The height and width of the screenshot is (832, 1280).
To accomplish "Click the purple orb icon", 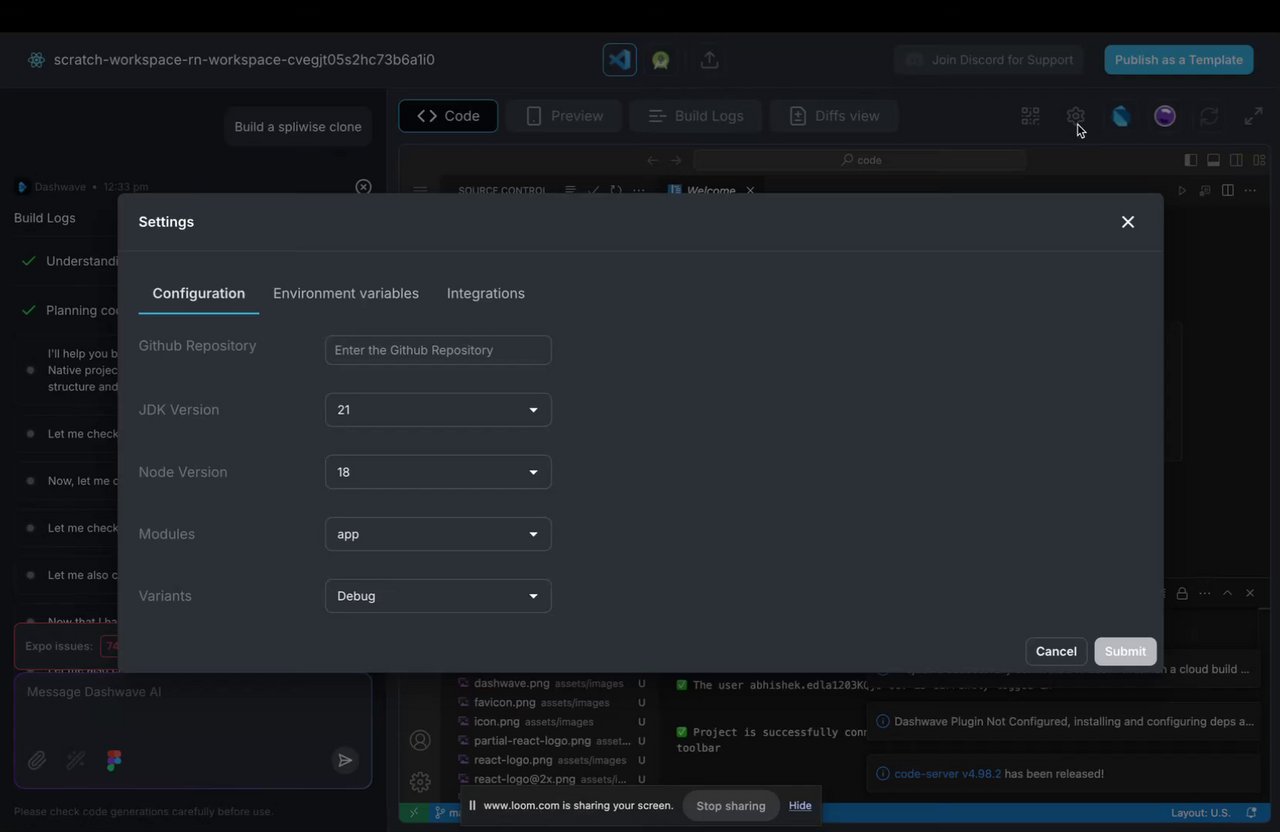I will [1165, 116].
